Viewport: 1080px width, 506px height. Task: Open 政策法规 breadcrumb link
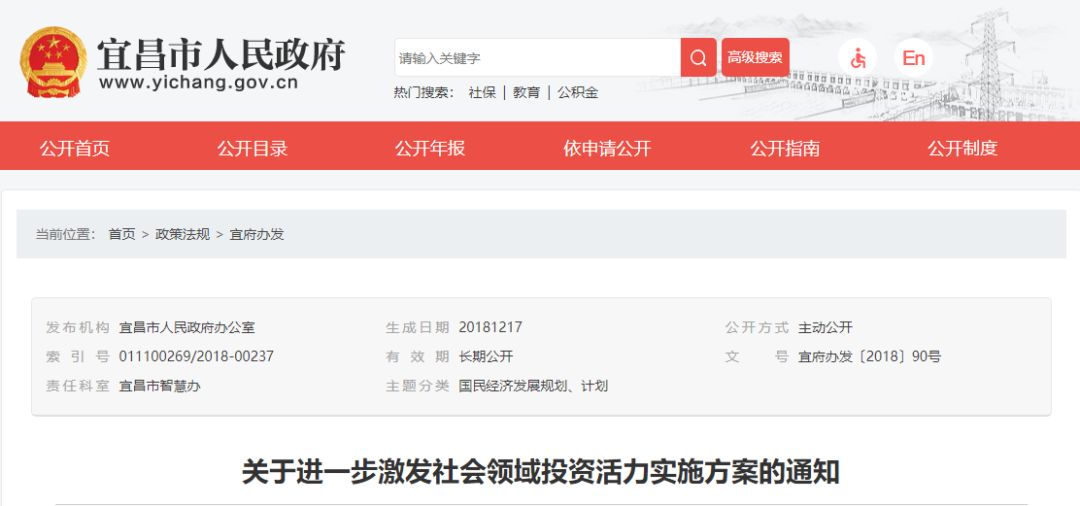tap(183, 234)
